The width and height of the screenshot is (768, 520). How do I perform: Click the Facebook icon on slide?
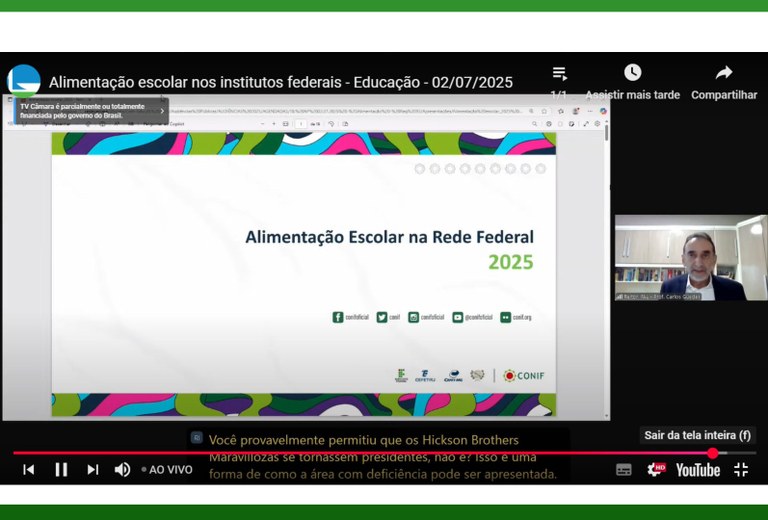click(x=338, y=317)
